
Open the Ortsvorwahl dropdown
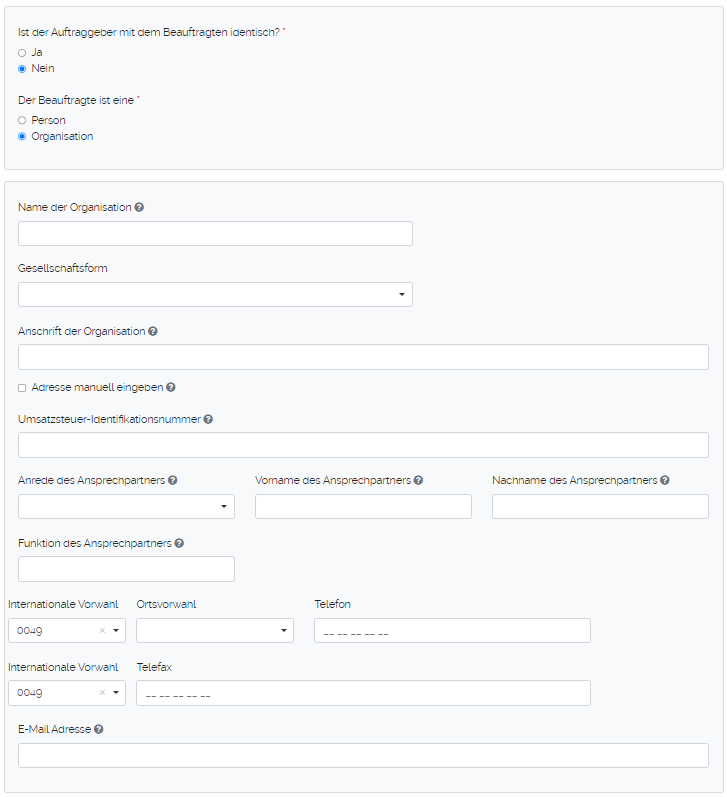click(x=215, y=630)
